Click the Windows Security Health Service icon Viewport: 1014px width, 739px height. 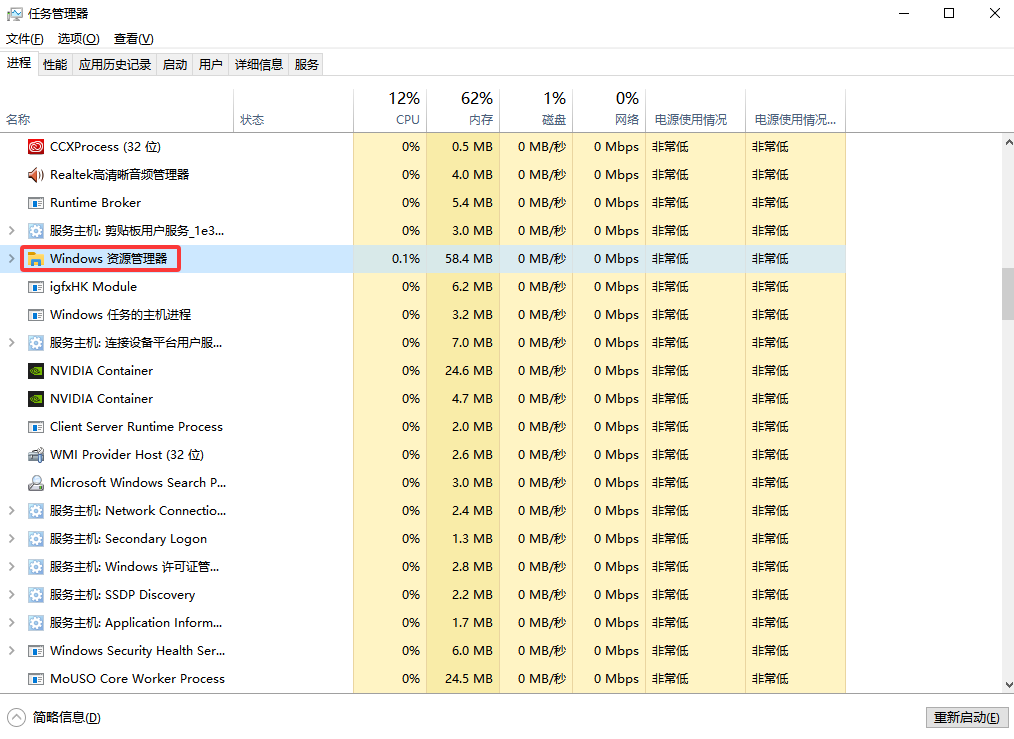[36, 651]
